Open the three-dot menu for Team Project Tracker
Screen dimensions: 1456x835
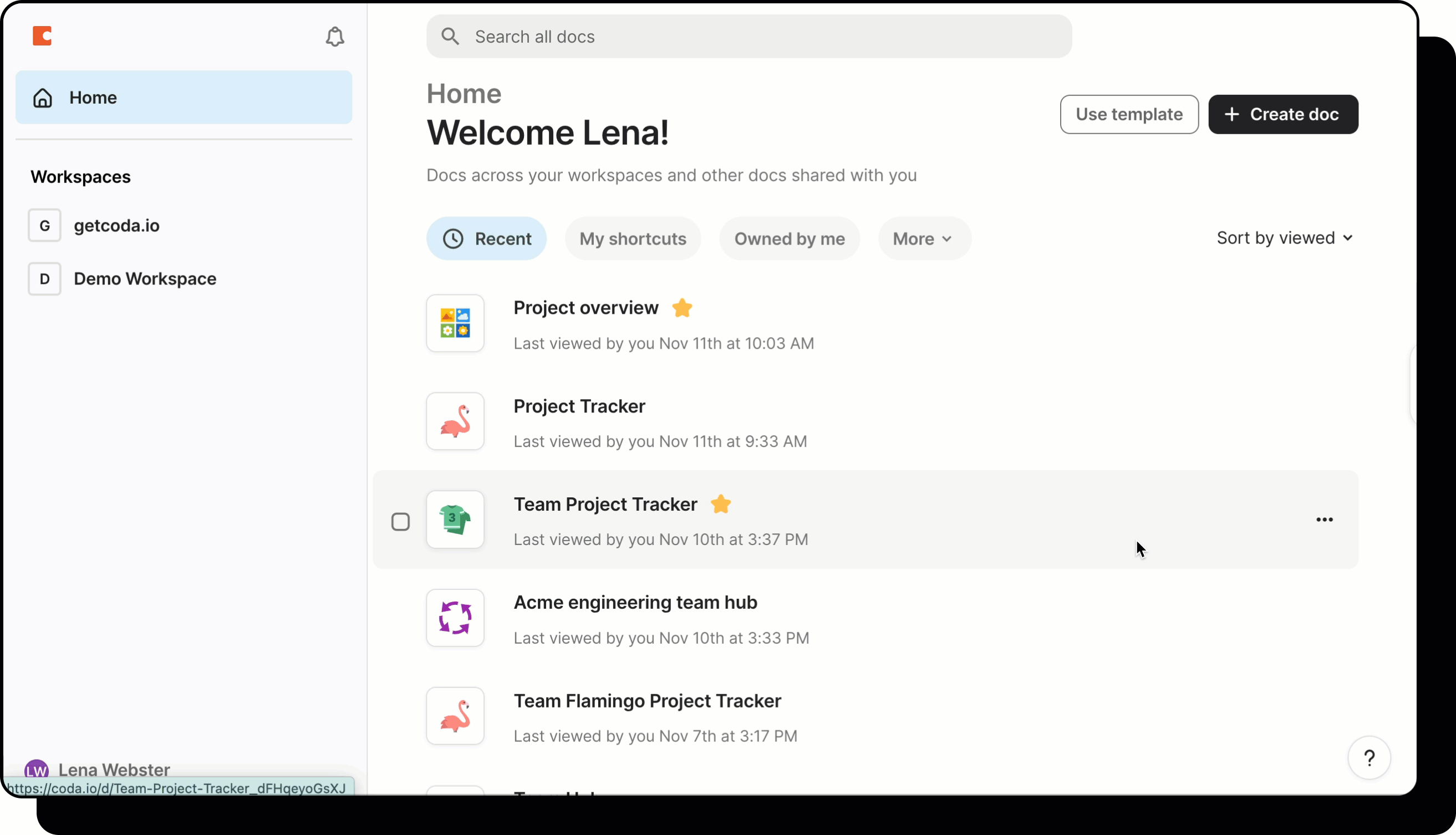[1324, 520]
